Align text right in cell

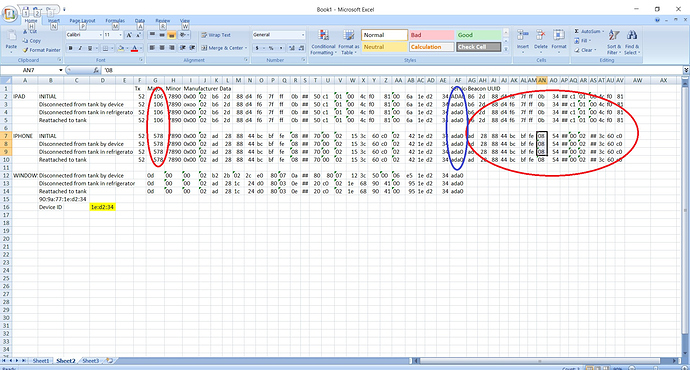tap(172, 48)
